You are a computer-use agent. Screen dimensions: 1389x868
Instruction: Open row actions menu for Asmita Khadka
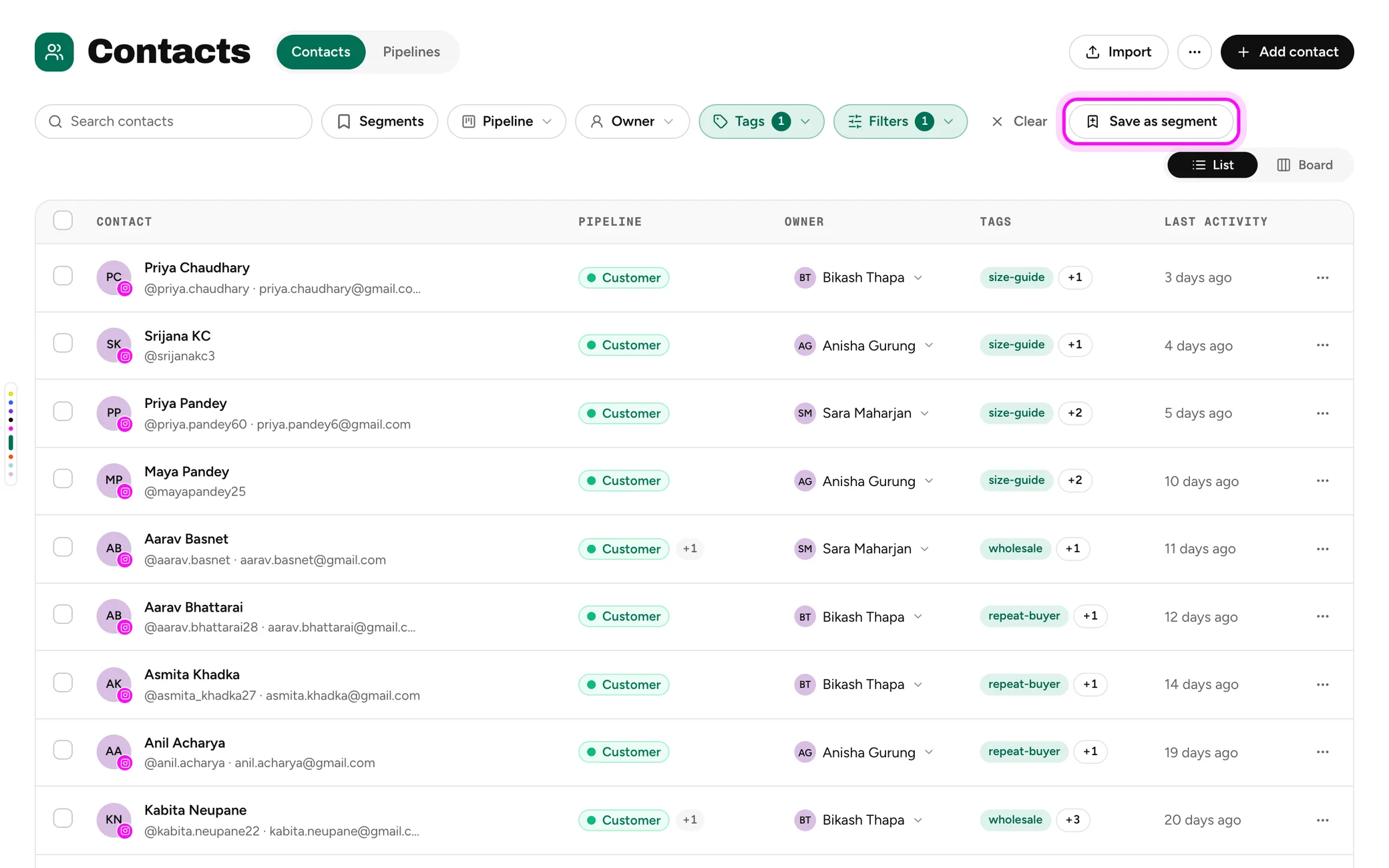point(1322,684)
